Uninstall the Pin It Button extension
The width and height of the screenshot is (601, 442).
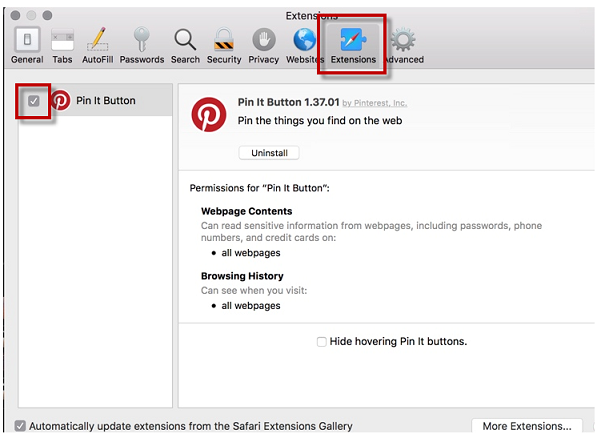[269, 153]
